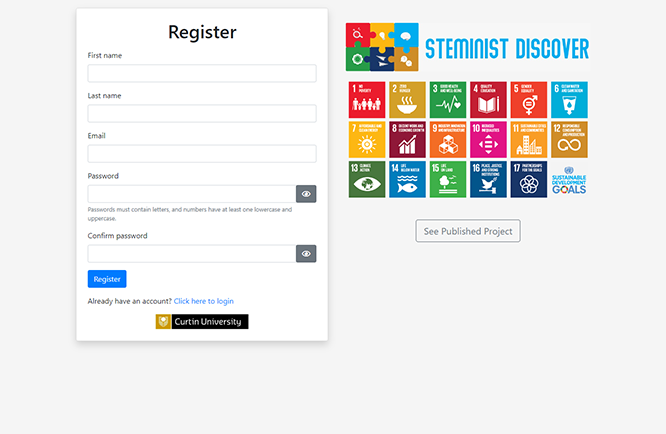
Task: Click the Last name input field
Action: click(202, 113)
